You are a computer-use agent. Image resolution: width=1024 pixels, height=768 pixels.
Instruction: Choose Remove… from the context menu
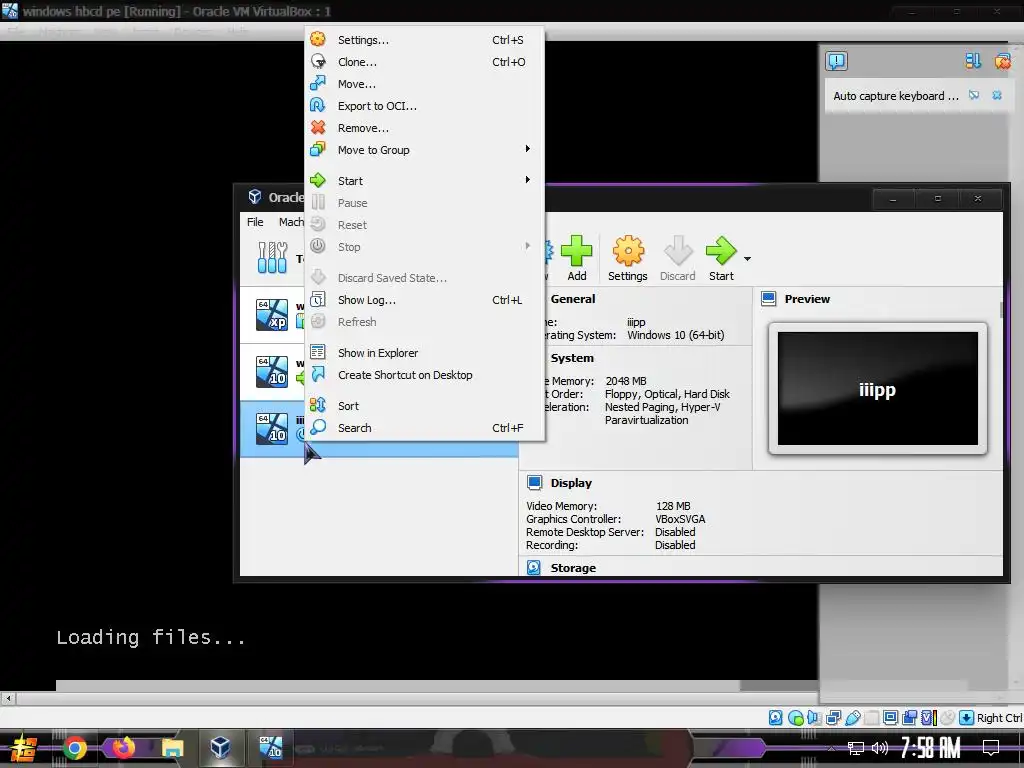424,128
